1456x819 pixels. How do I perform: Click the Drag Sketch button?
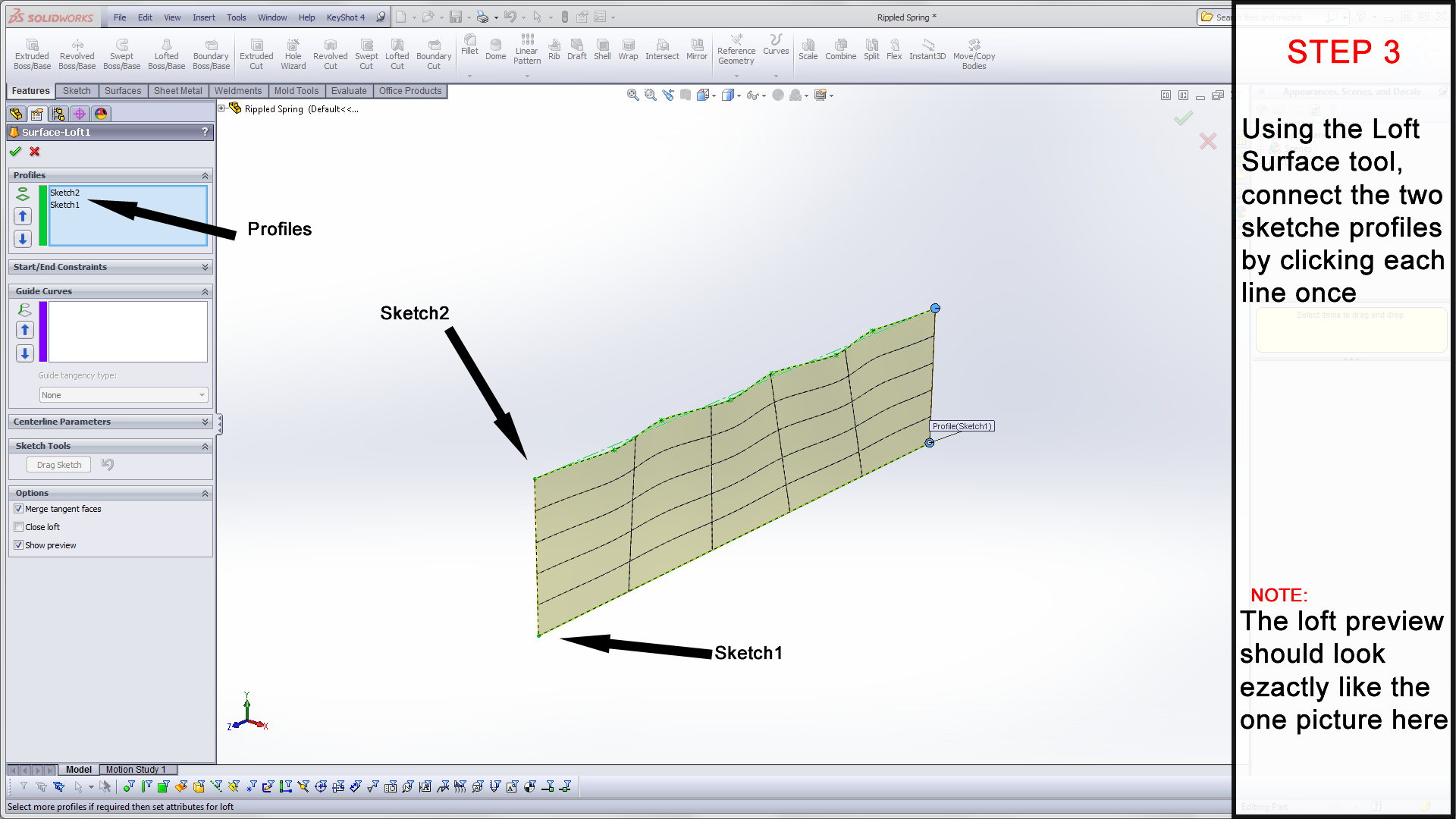tap(58, 464)
